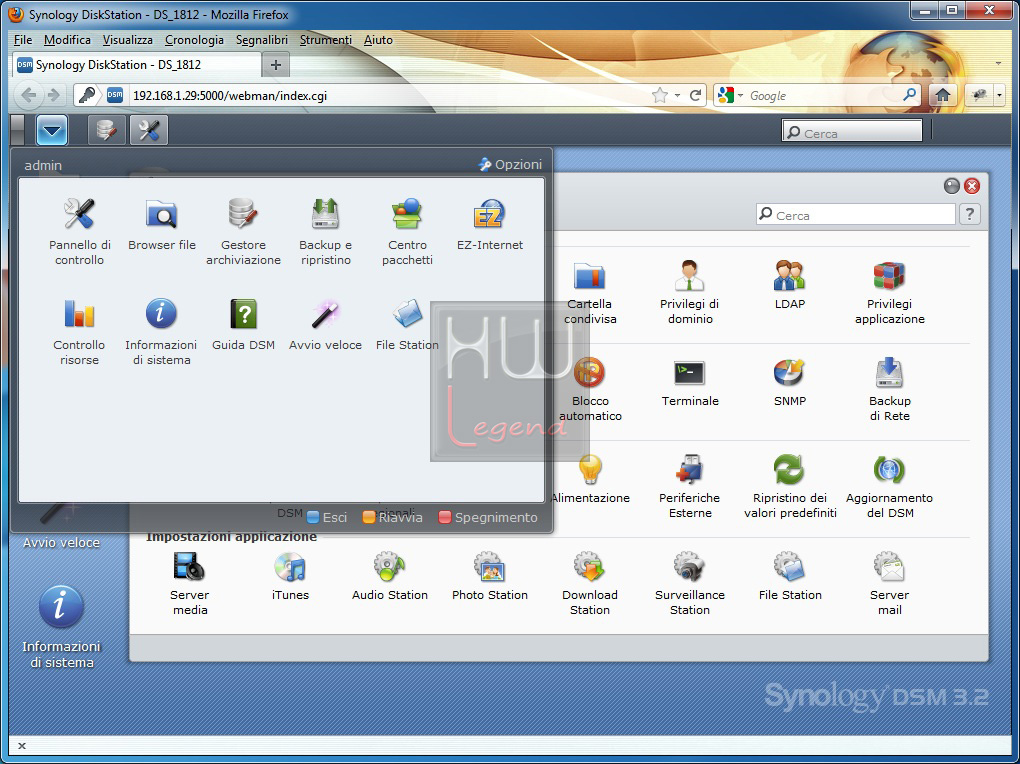Open Server mail settings

tap(889, 582)
